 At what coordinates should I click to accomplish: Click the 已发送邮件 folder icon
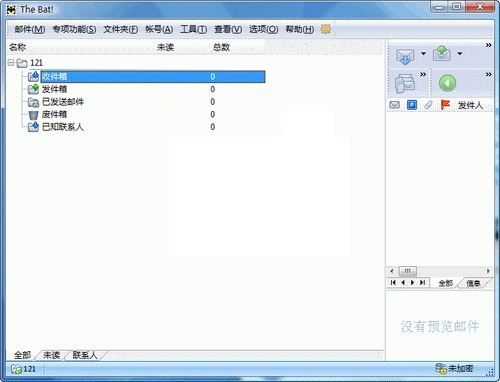coord(33,102)
